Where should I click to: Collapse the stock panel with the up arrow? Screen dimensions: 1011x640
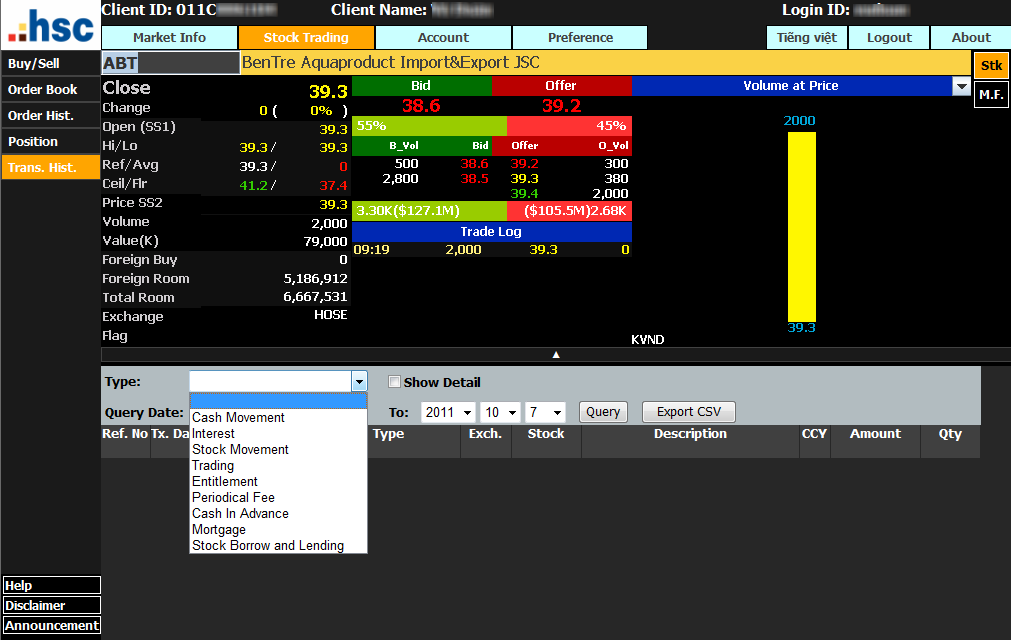coord(556,354)
